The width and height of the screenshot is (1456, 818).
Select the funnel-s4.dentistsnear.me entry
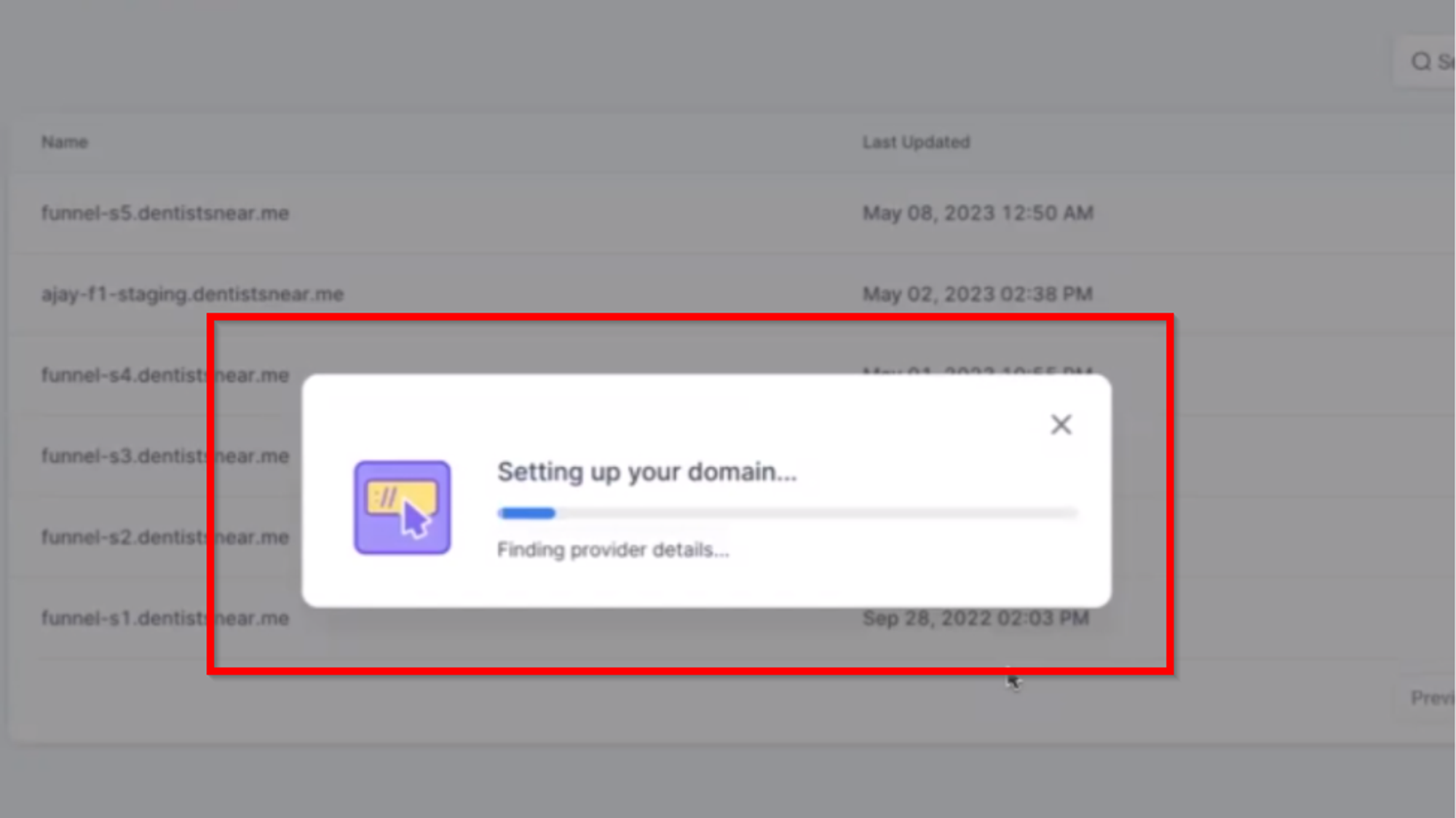click(165, 375)
